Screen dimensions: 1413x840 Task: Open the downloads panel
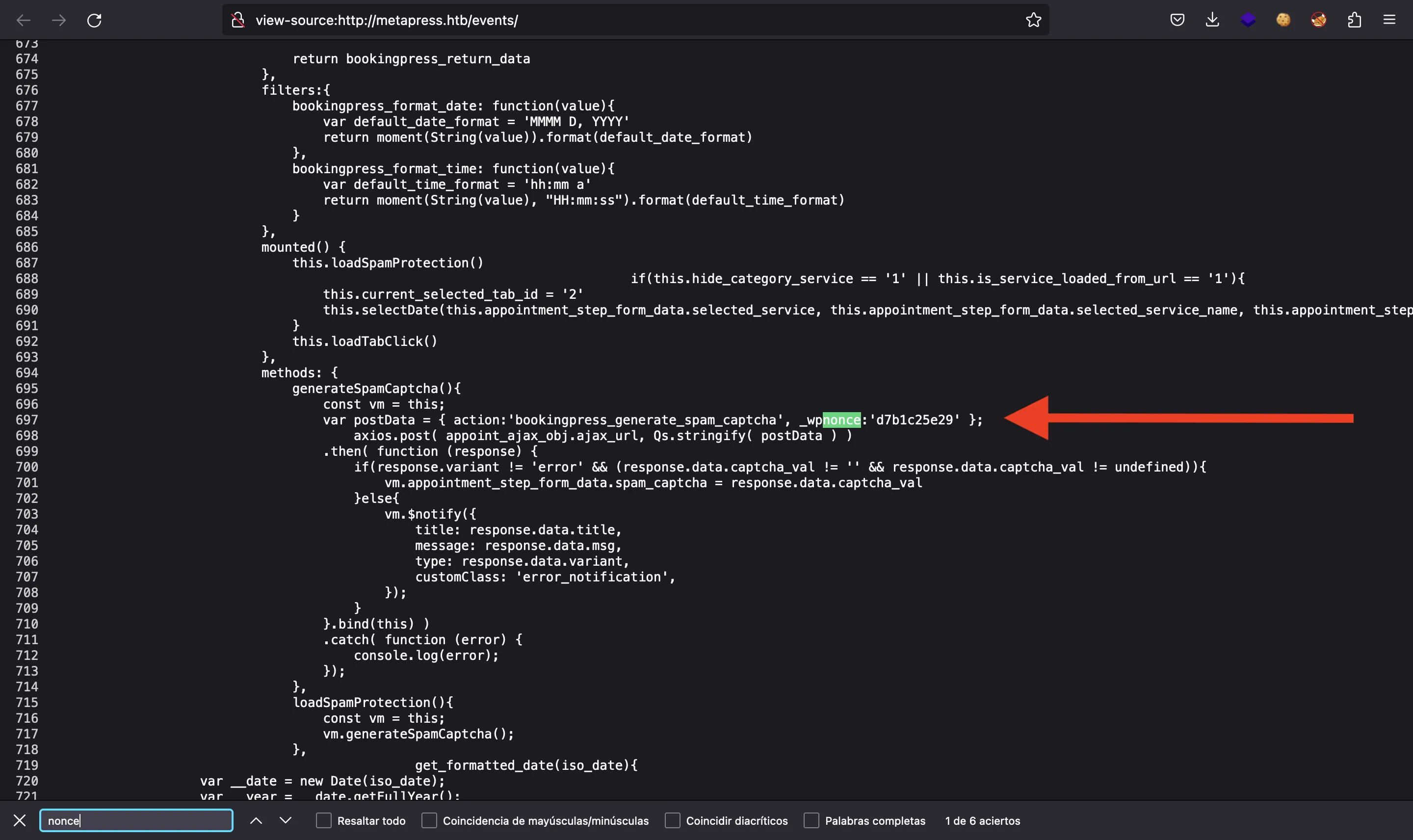(1212, 20)
